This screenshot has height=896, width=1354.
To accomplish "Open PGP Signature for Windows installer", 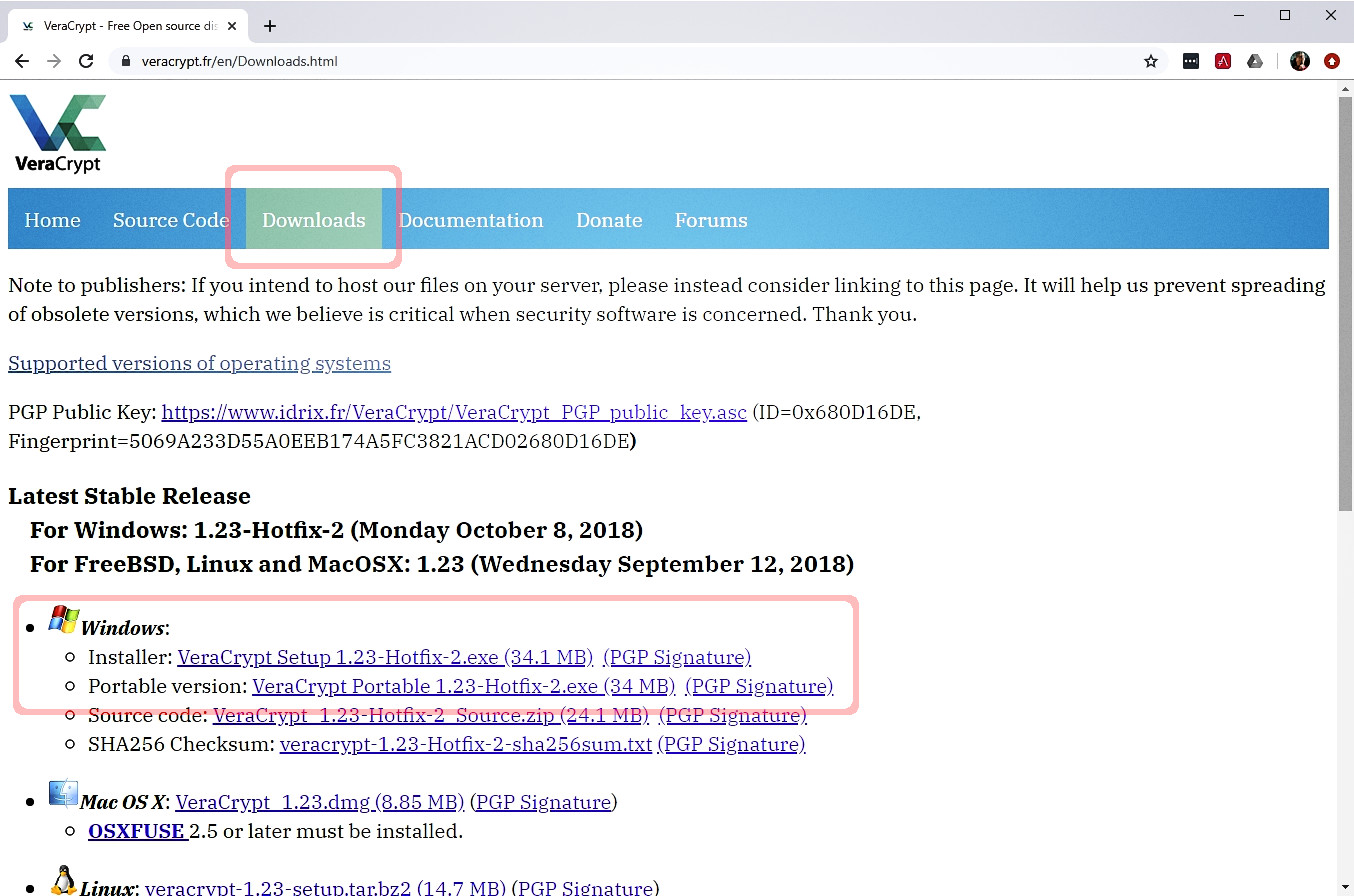I will [677, 657].
